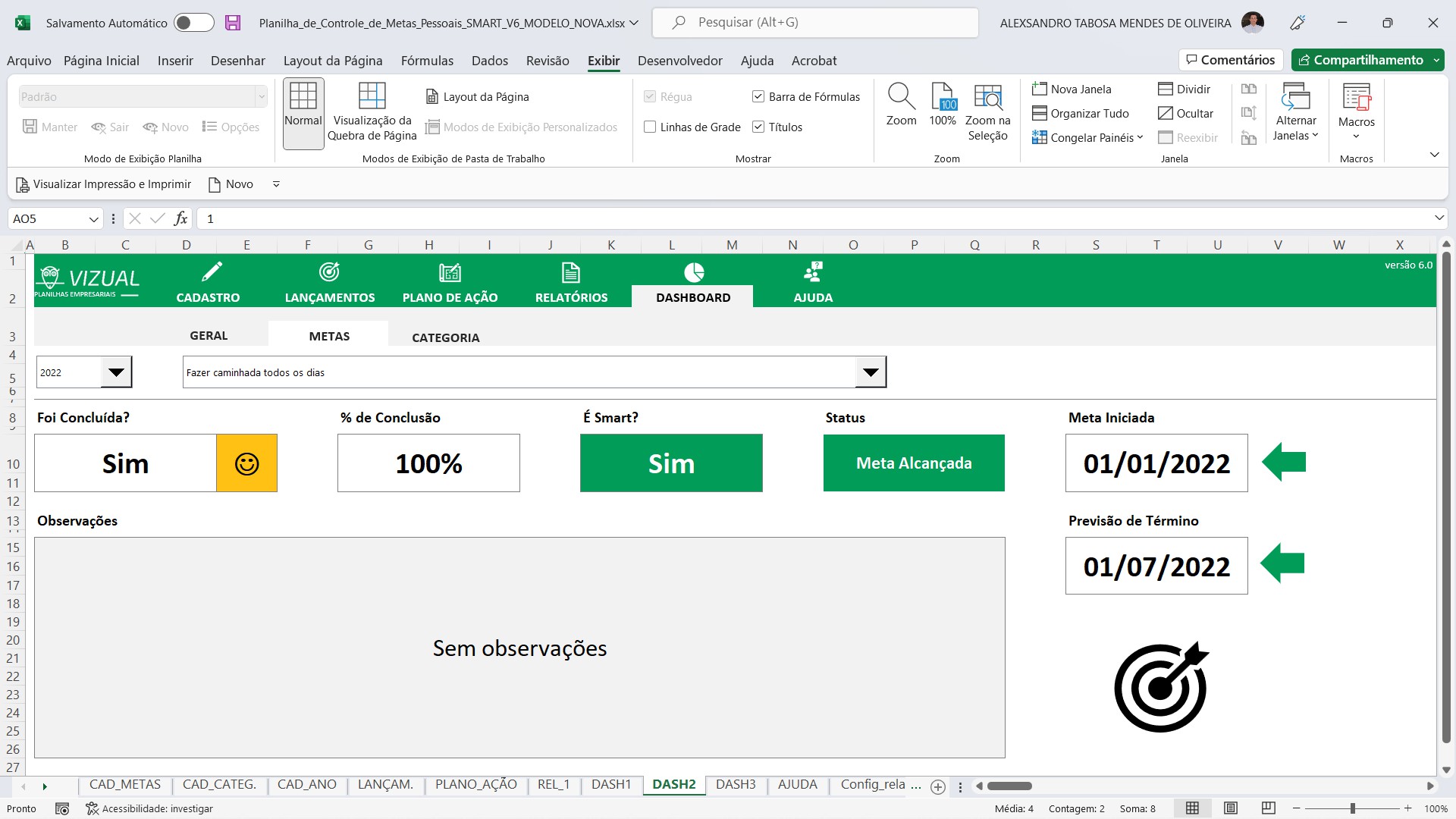This screenshot has height=819, width=1456.
Task: Switch to Visualização da Quebra de Página
Action: point(372,112)
